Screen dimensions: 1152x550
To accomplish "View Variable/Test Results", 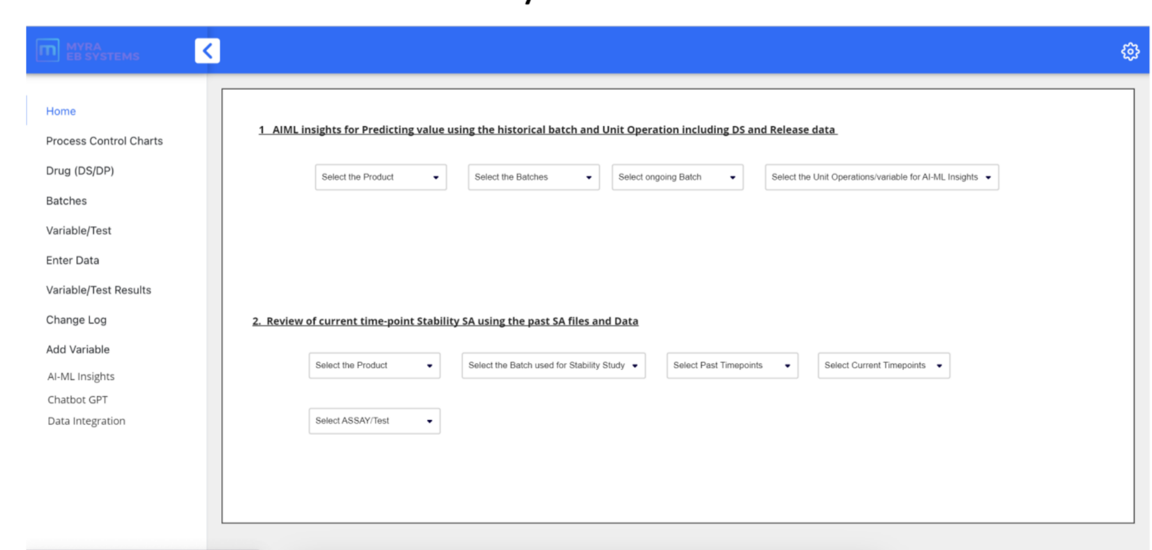I will 98,290.
